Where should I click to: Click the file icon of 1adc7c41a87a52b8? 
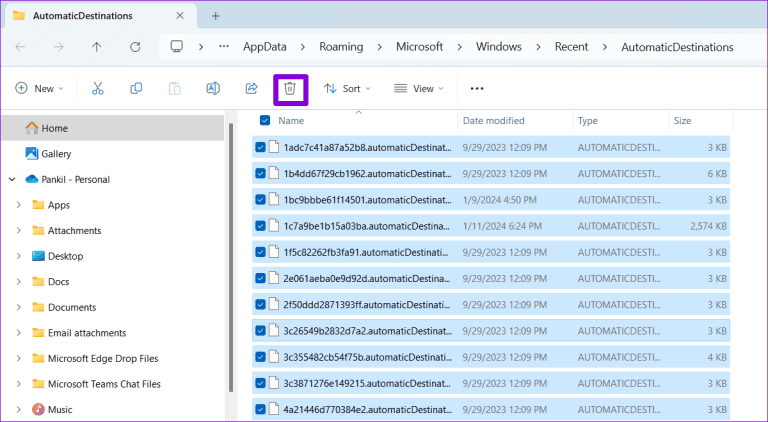pyautogui.click(x=274, y=147)
